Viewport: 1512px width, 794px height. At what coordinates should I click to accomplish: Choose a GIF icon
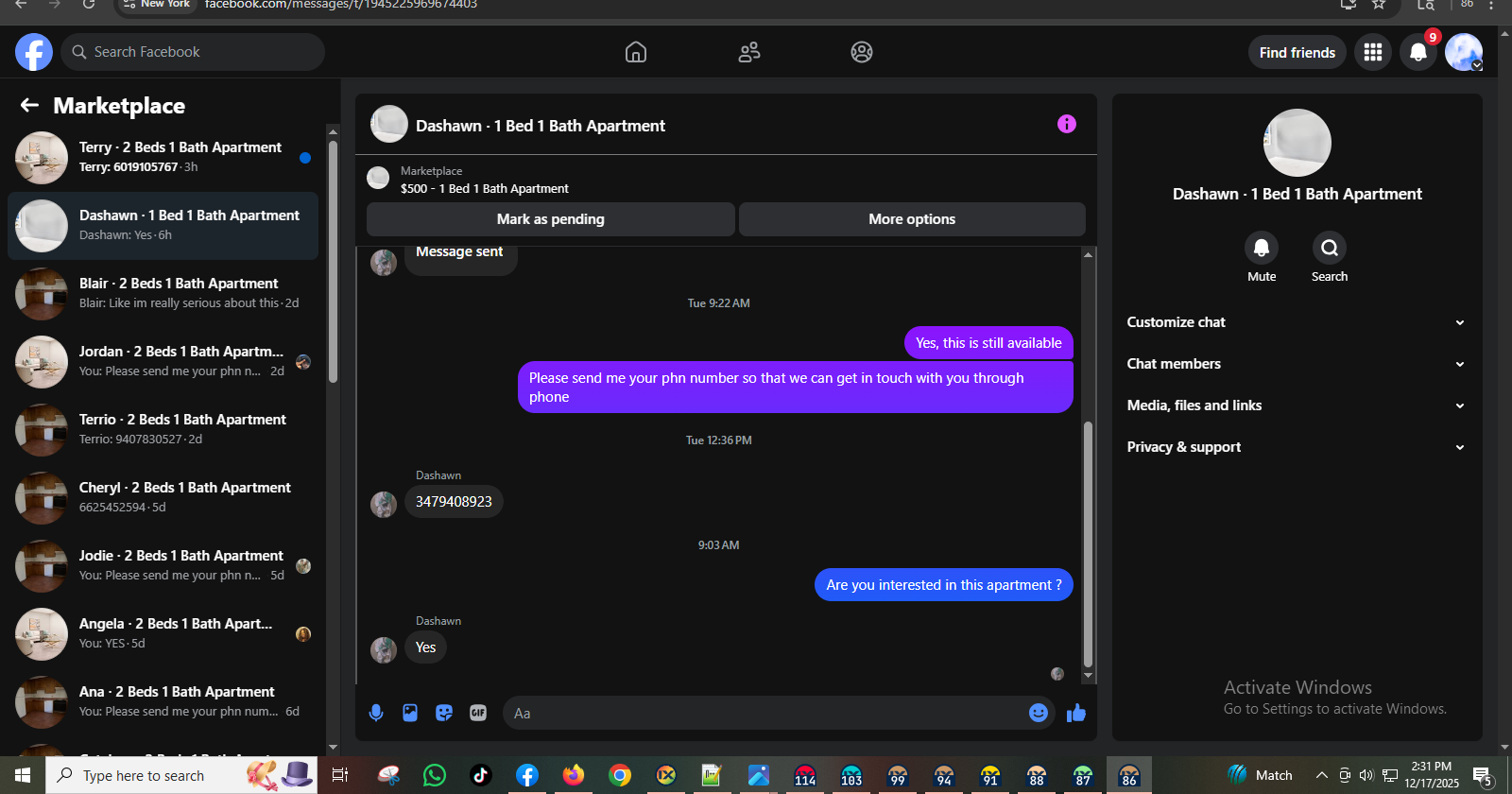(478, 713)
